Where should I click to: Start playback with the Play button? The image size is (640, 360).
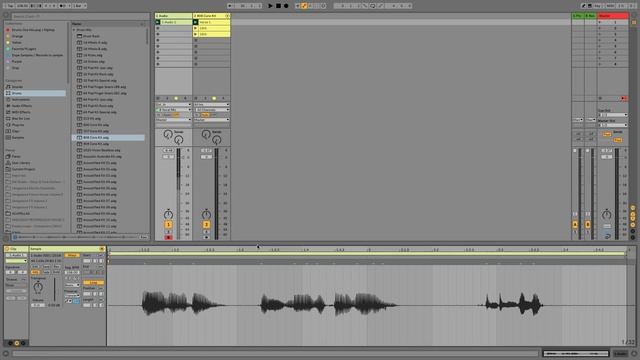[271, 6]
